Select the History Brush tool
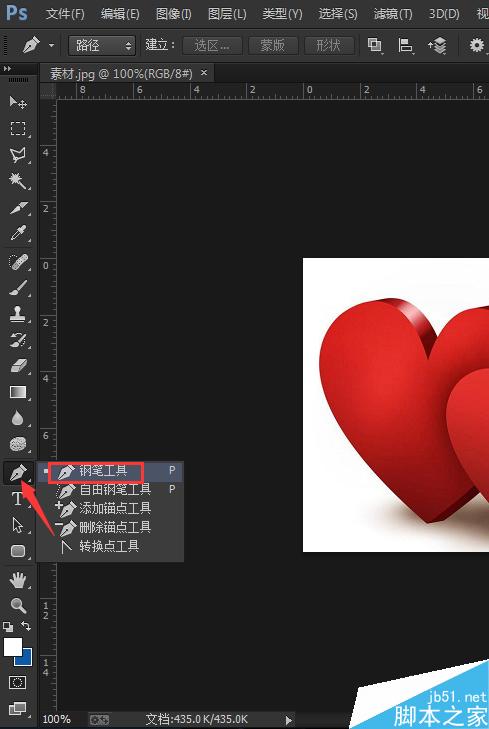 pyautogui.click(x=18, y=340)
